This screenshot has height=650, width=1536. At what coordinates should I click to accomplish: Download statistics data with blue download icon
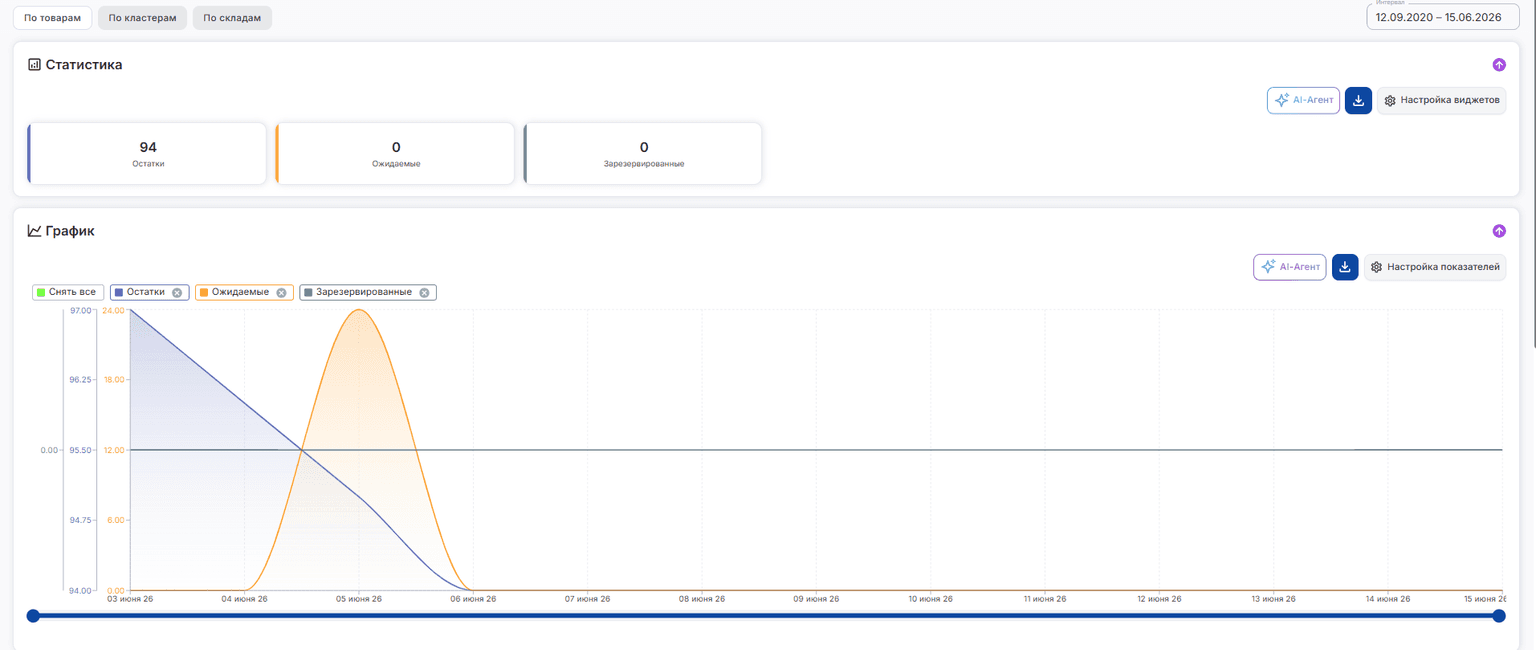[1358, 101]
